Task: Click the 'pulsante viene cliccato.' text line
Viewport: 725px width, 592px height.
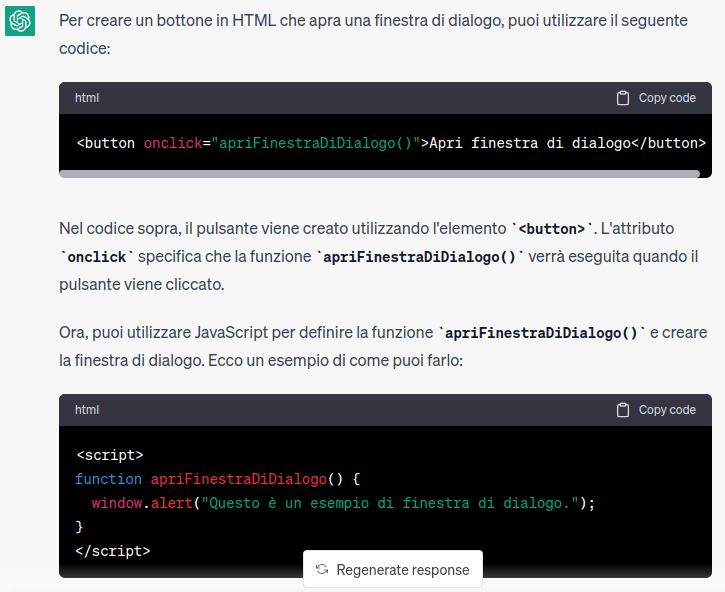Action: click(141, 284)
